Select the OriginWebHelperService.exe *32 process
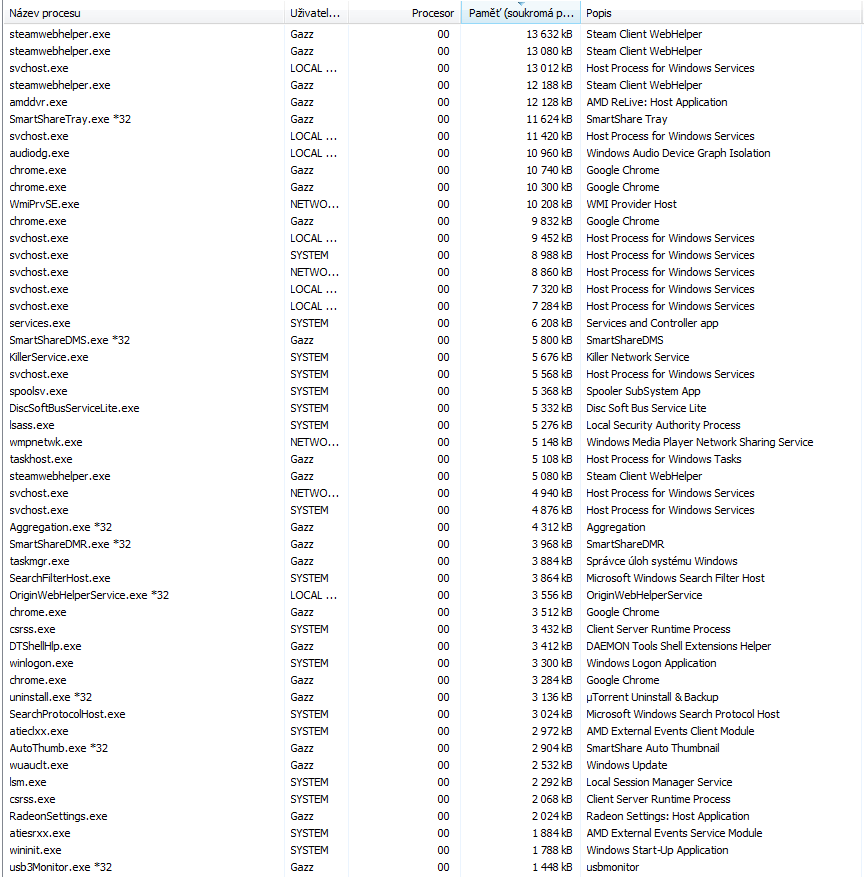The width and height of the screenshot is (864, 882). pos(433,595)
